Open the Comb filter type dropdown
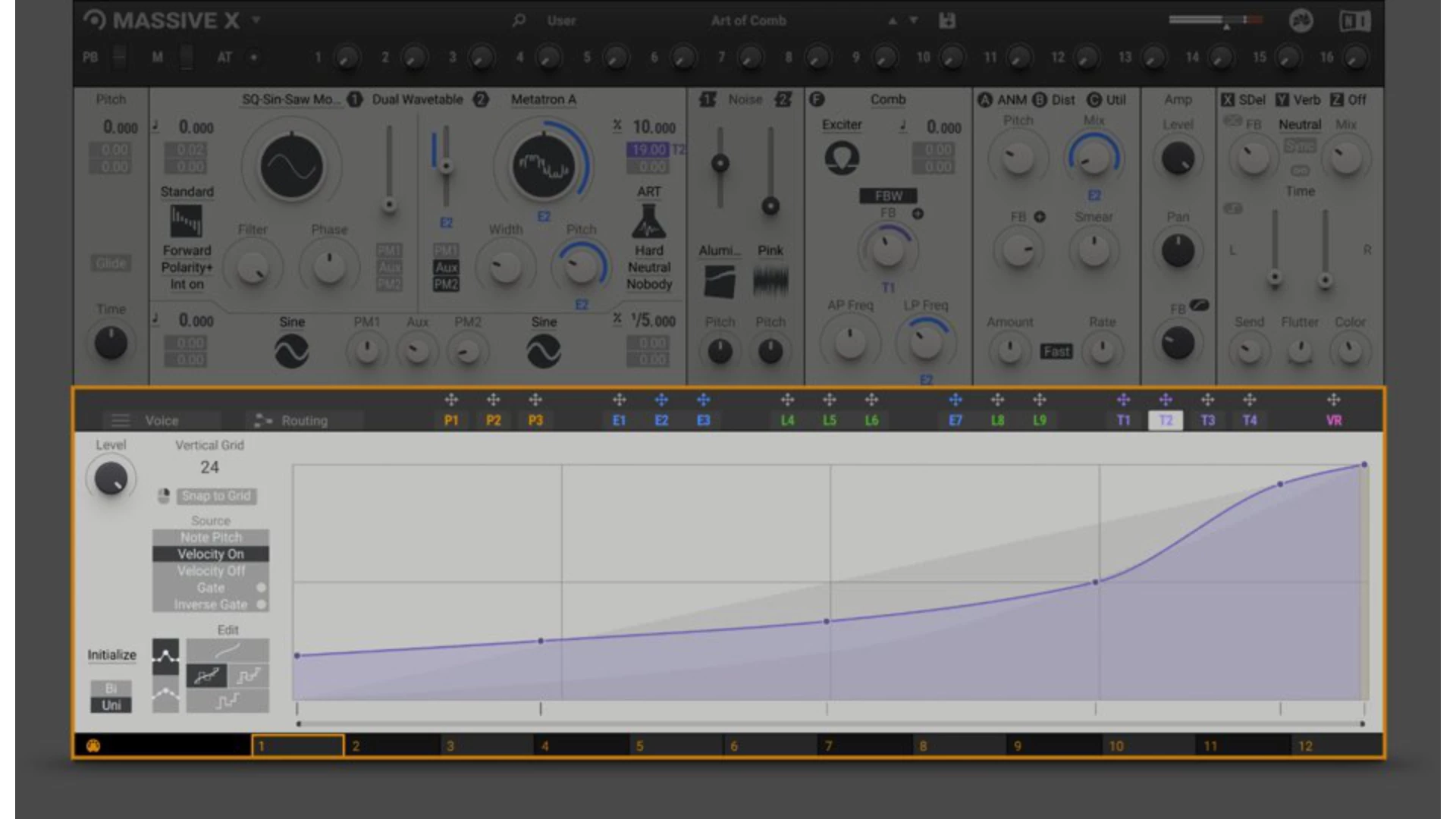This screenshot has height=819, width=1456. click(x=887, y=99)
